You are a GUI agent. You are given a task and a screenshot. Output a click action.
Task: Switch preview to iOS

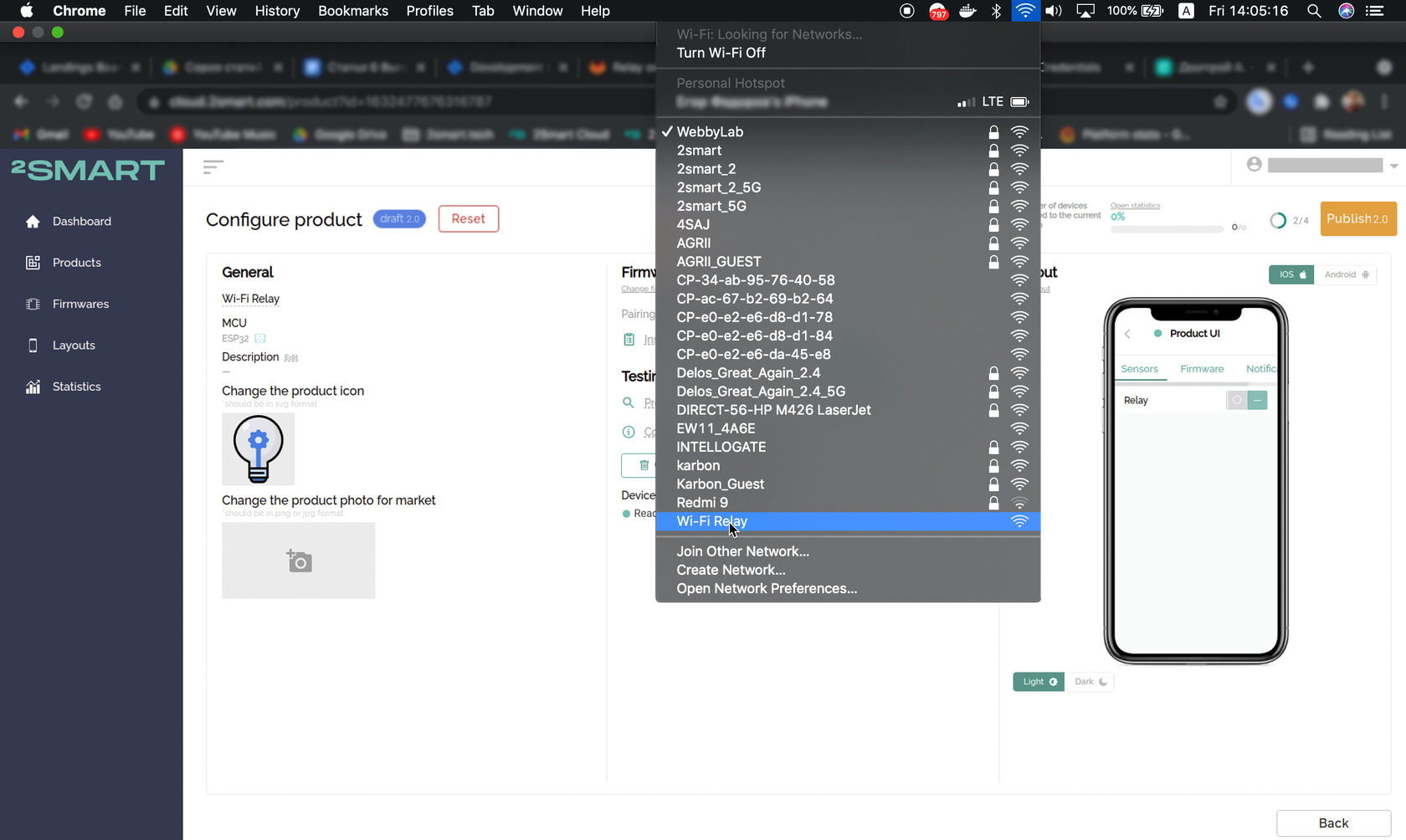click(x=1291, y=274)
